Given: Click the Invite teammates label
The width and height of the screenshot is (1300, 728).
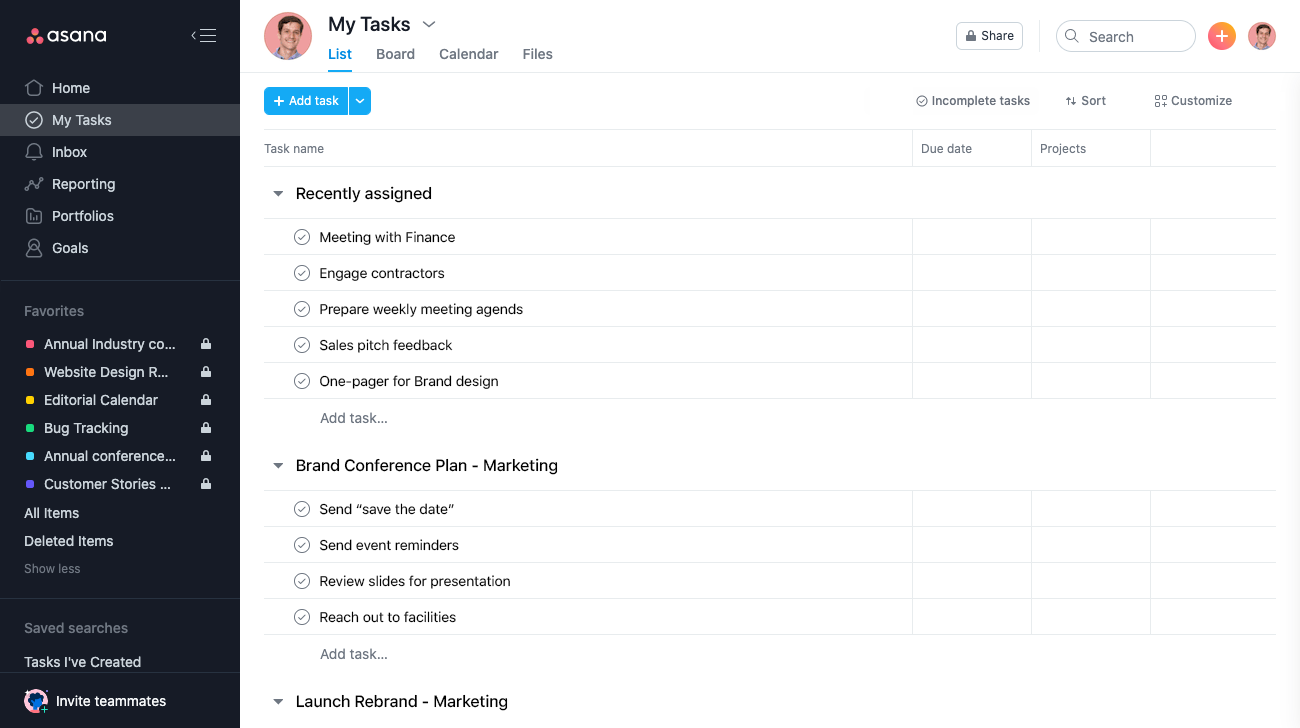Looking at the screenshot, I should (111, 701).
